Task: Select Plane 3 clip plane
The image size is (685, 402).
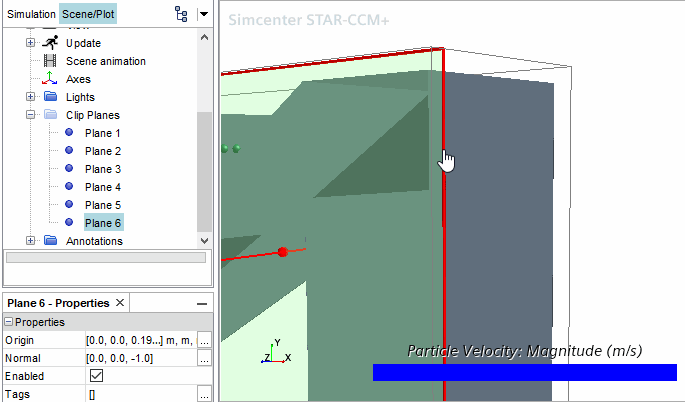Action: [x=103, y=169]
